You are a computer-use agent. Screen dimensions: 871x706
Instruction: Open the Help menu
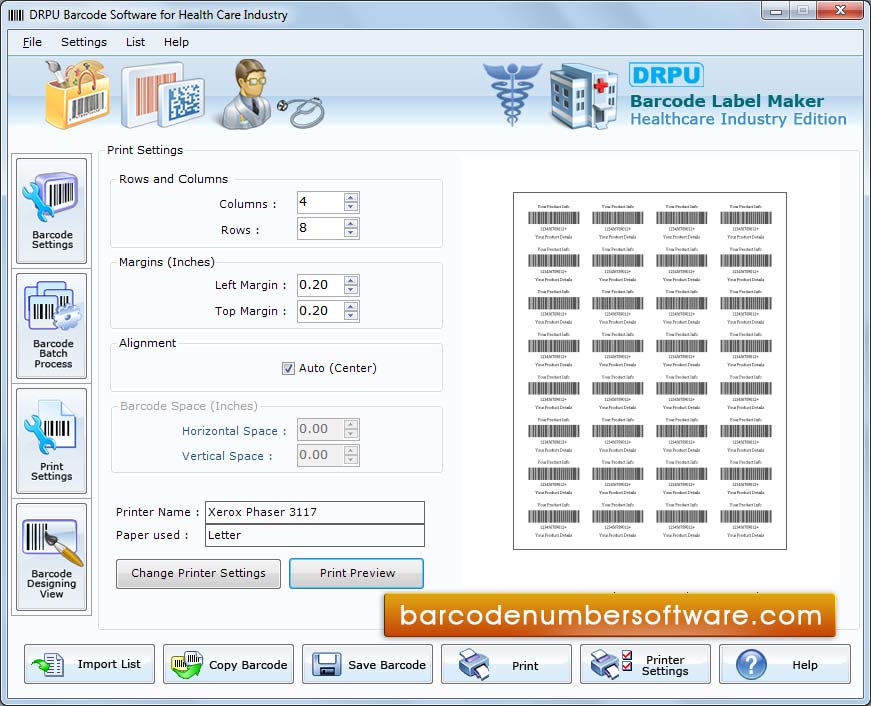pyautogui.click(x=176, y=42)
